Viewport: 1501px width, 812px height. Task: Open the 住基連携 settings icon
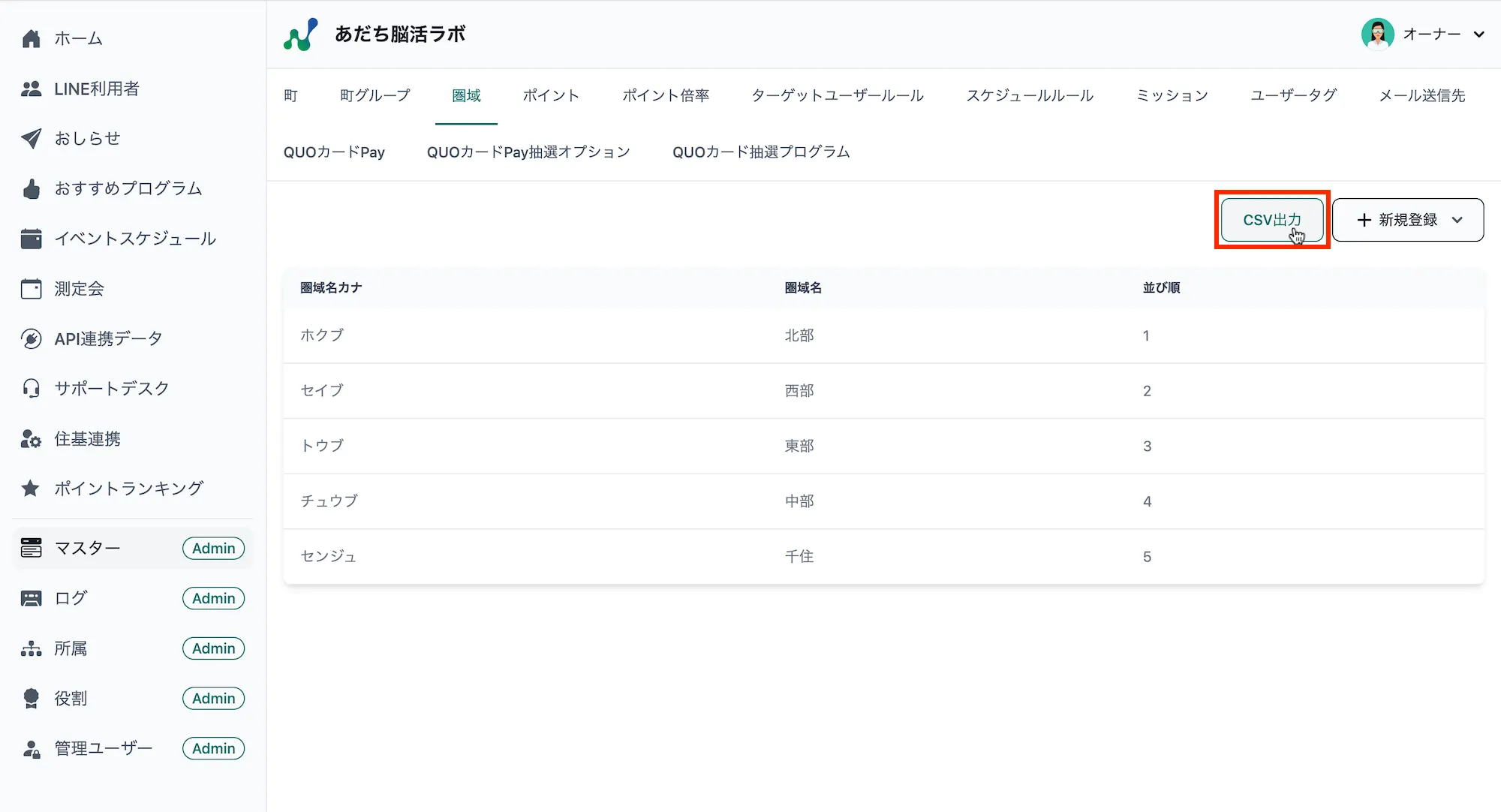click(31, 438)
